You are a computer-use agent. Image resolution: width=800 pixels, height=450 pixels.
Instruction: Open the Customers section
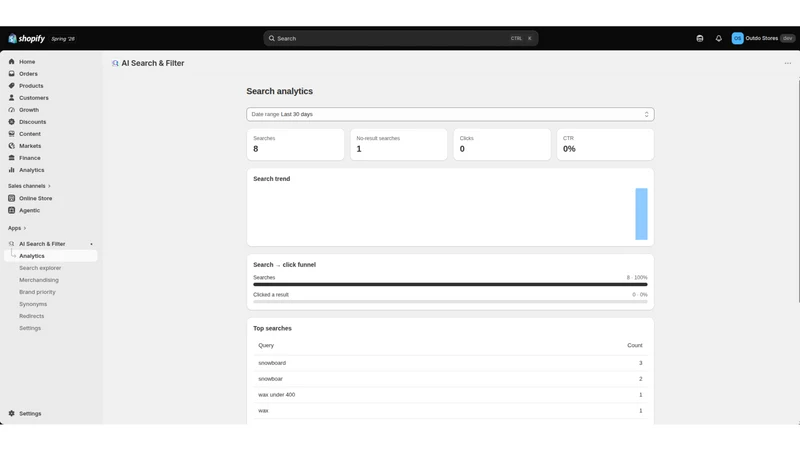[x=34, y=97]
